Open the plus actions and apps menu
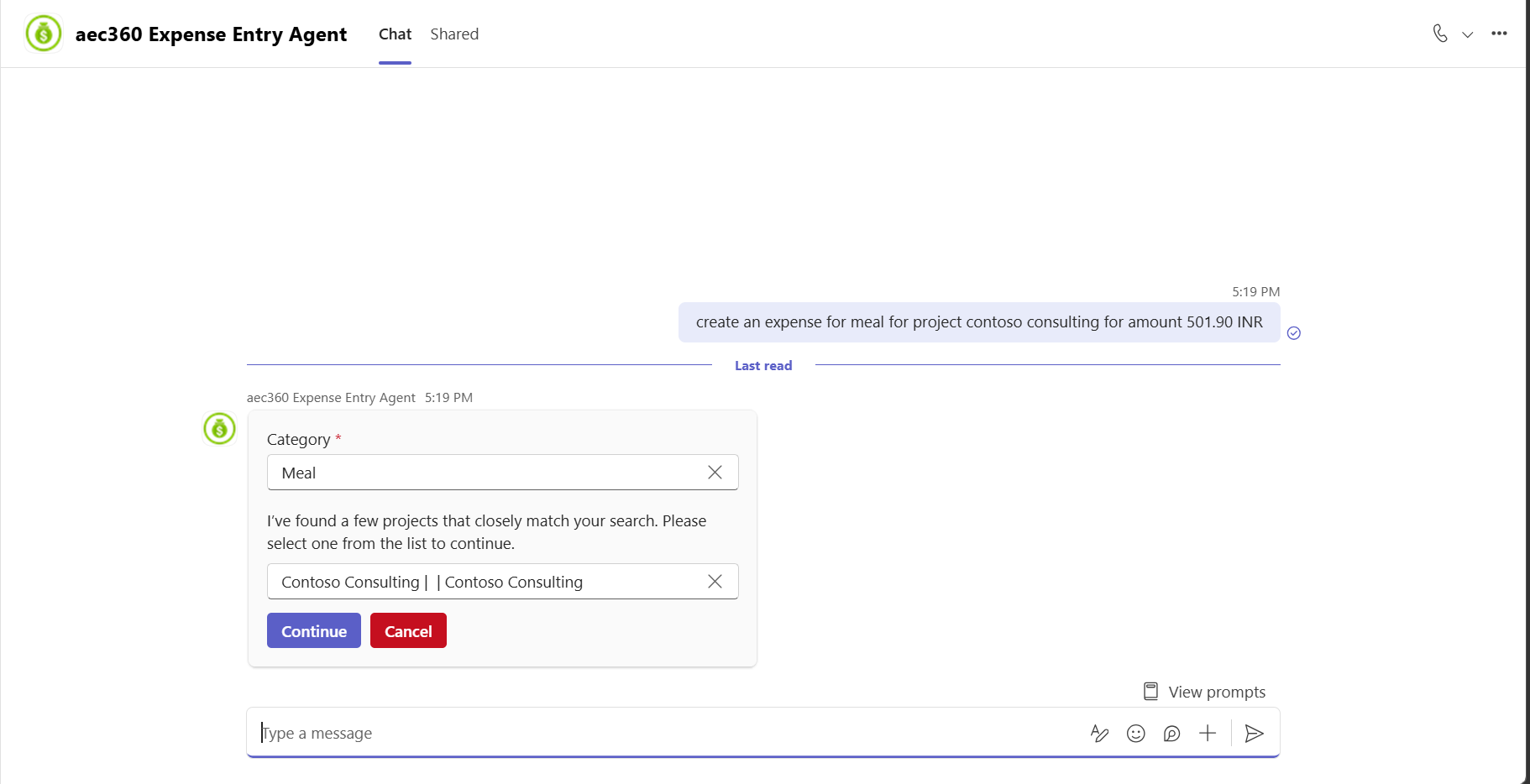 coord(1208,734)
